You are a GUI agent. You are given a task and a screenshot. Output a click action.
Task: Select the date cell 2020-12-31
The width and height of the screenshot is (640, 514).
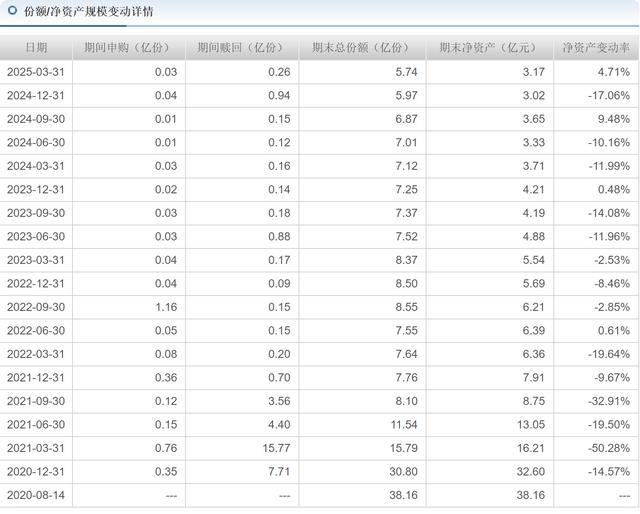(x=36, y=472)
